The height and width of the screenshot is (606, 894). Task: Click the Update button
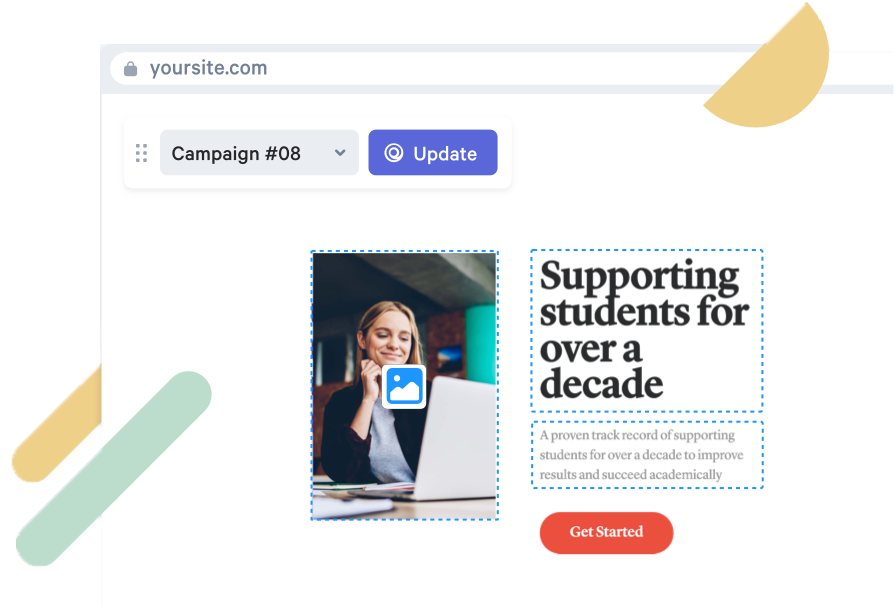[x=433, y=152]
